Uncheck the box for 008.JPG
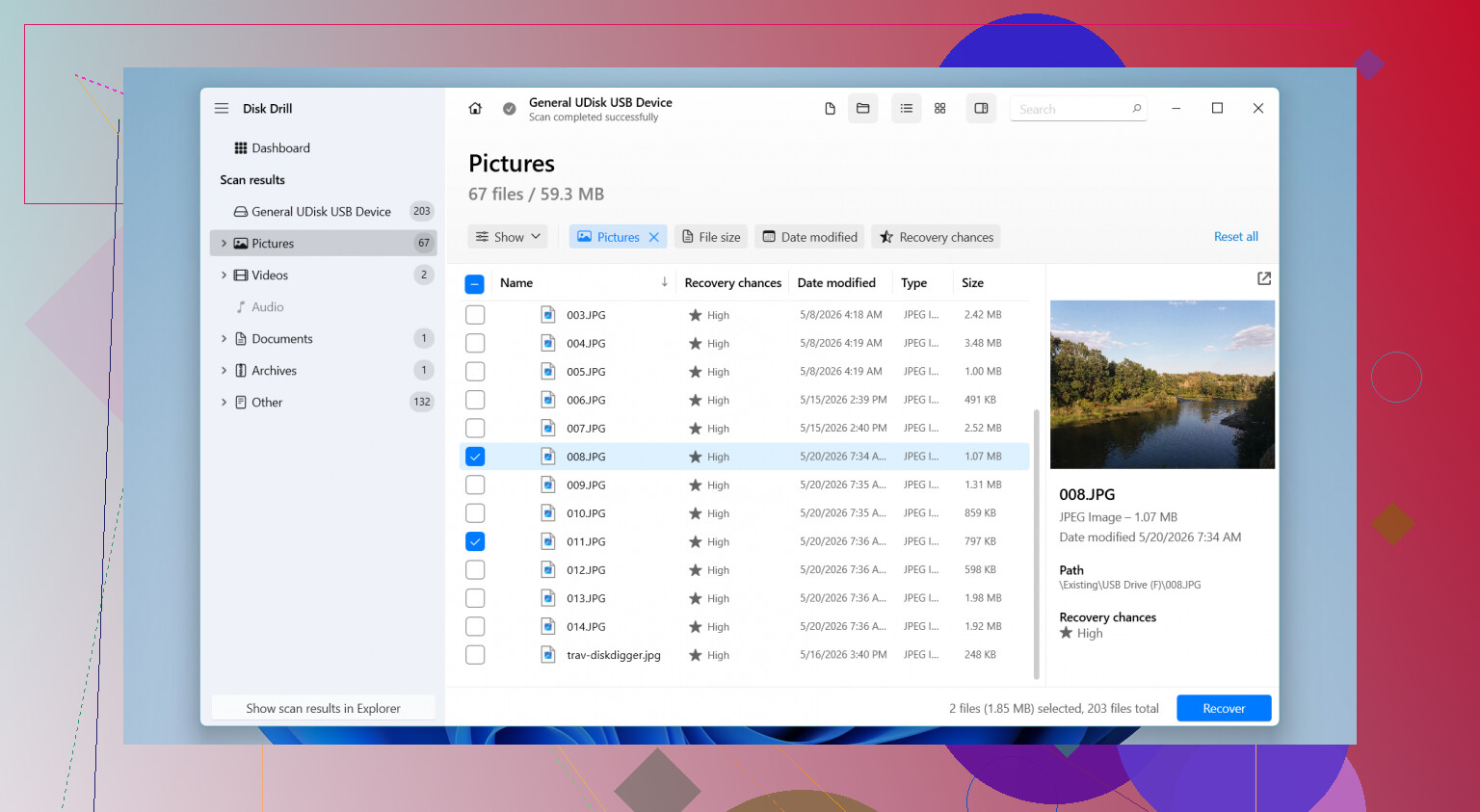This screenshot has height=812, width=1480. click(x=475, y=457)
